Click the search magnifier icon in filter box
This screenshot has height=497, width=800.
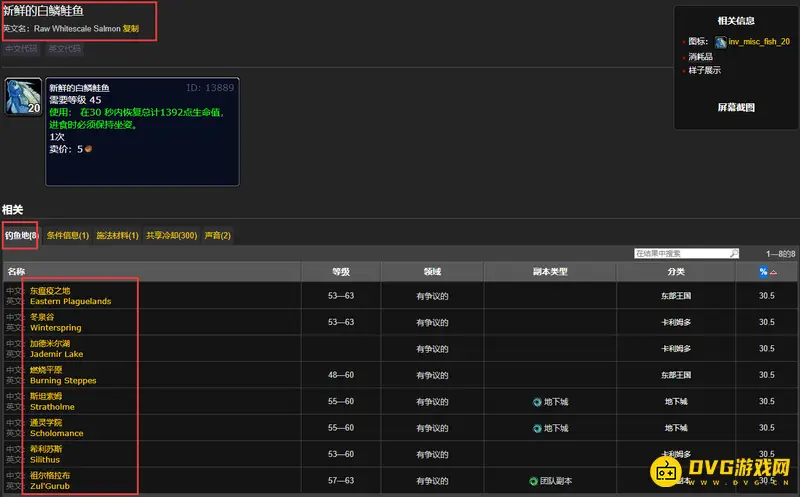pyautogui.click(x=734, y=253)
